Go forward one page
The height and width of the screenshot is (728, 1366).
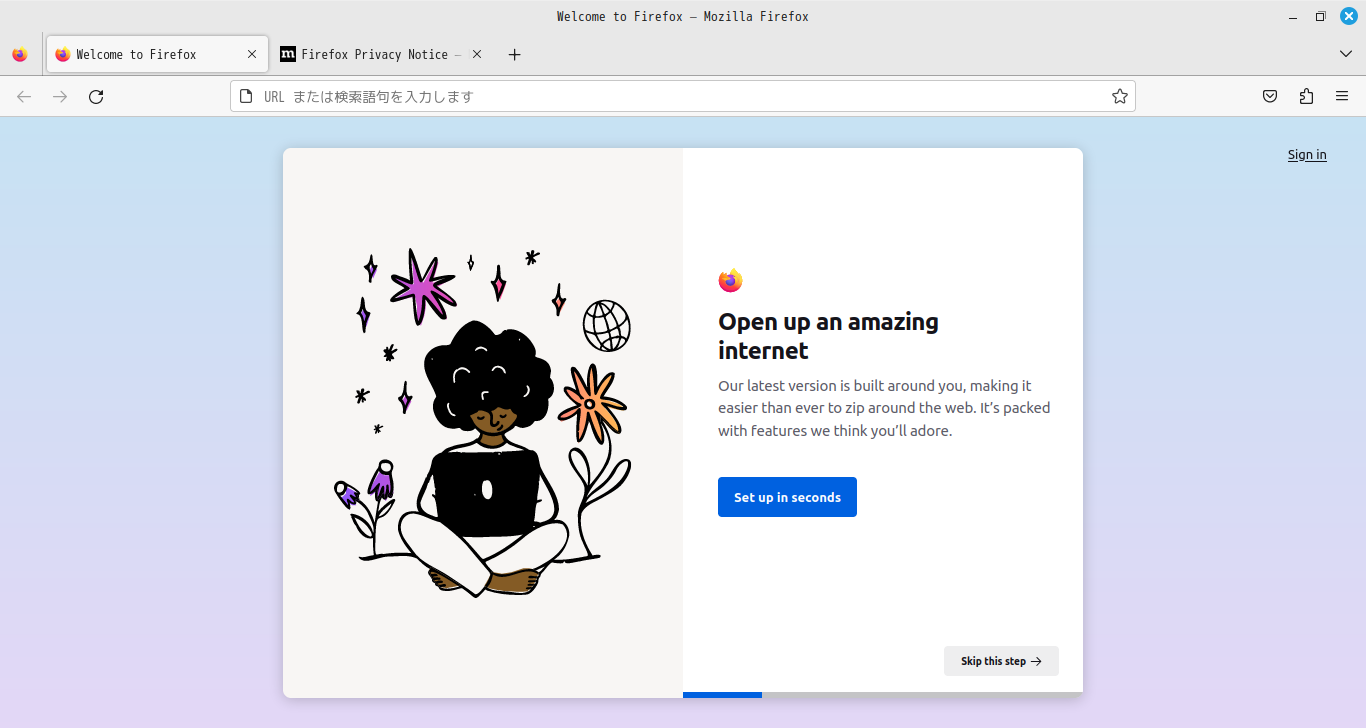pos(60,97)
